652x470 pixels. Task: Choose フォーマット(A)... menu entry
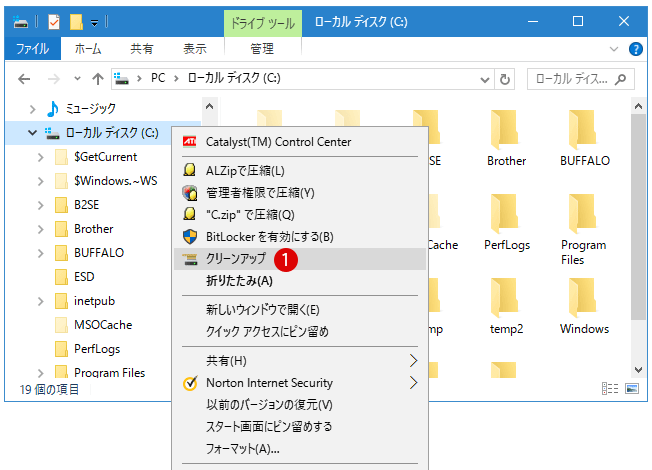tap(300, 449)
